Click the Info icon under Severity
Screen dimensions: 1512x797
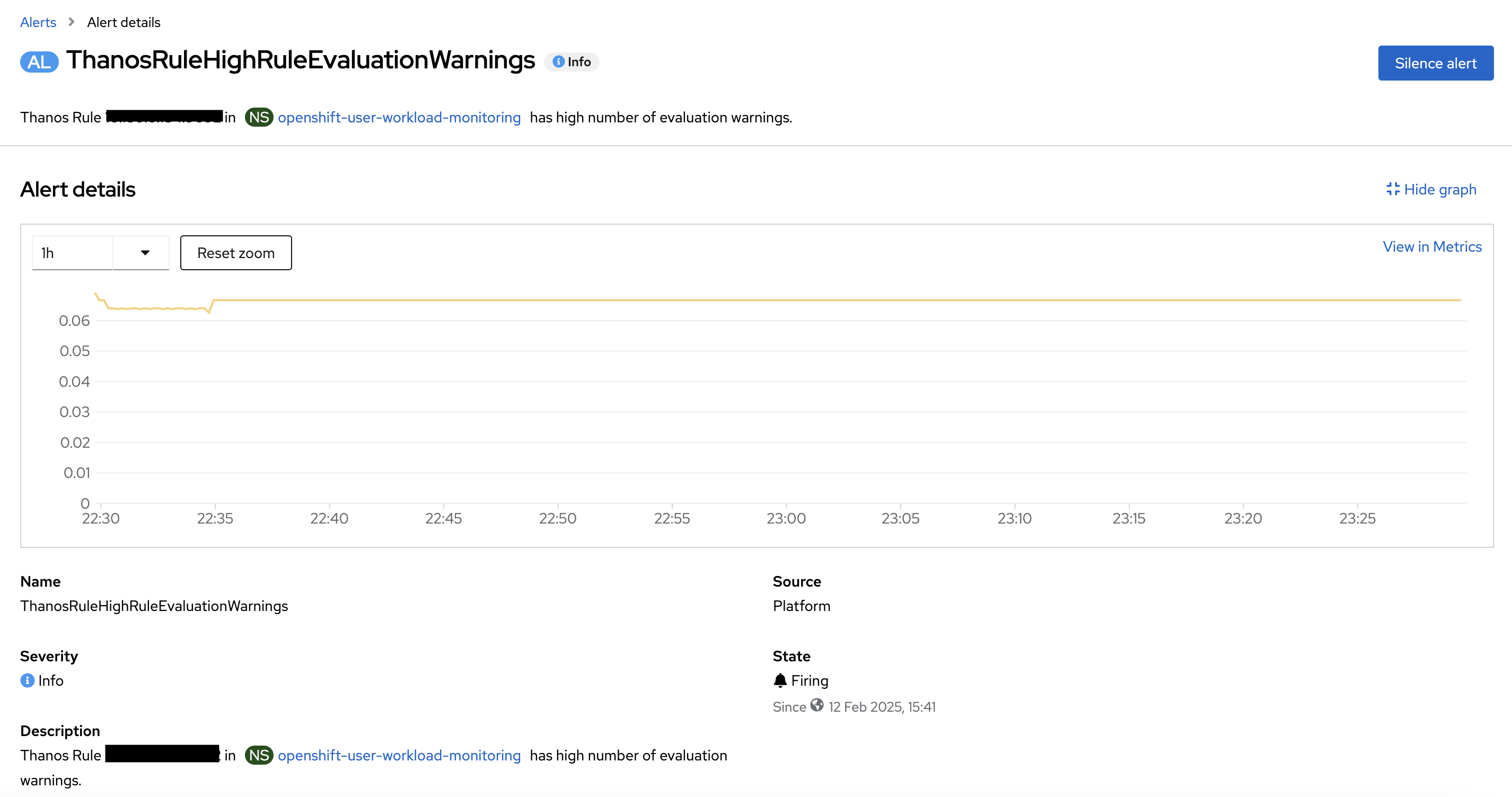tap(27, 680)
